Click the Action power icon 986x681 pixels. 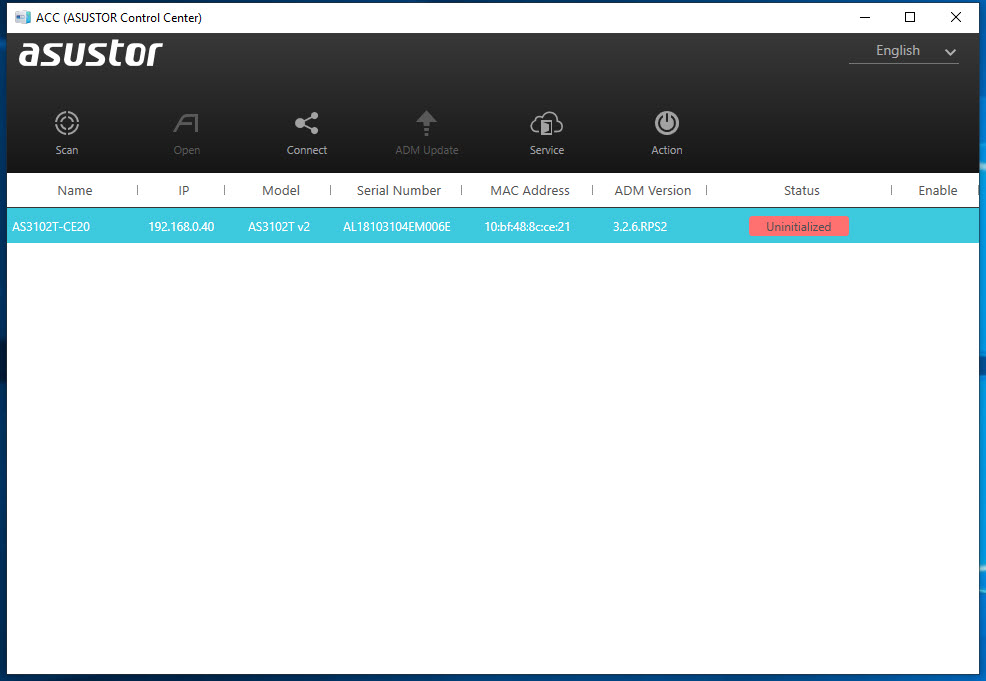(x=667, y=123)
